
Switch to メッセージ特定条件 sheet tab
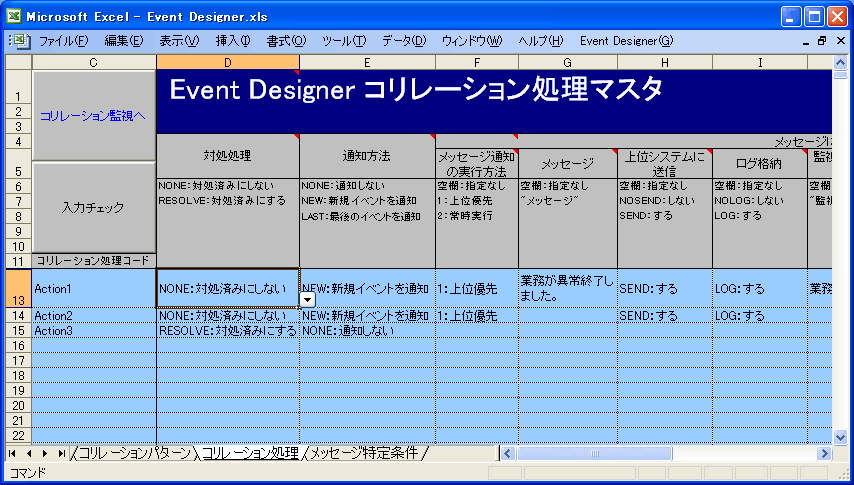(364, 453)
